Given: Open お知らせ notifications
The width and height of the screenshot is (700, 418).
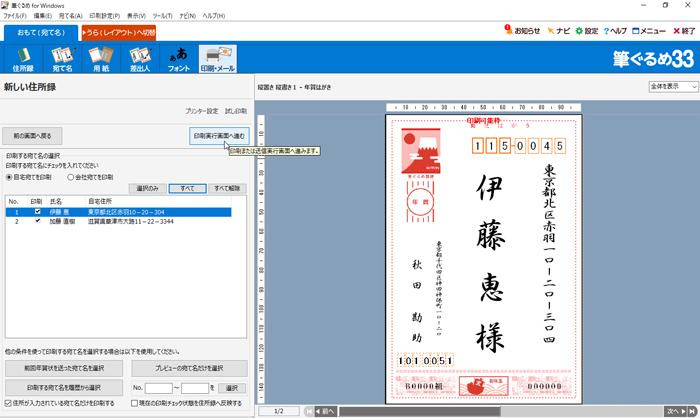Looking at the screenshot, I should tap(523, 31).
